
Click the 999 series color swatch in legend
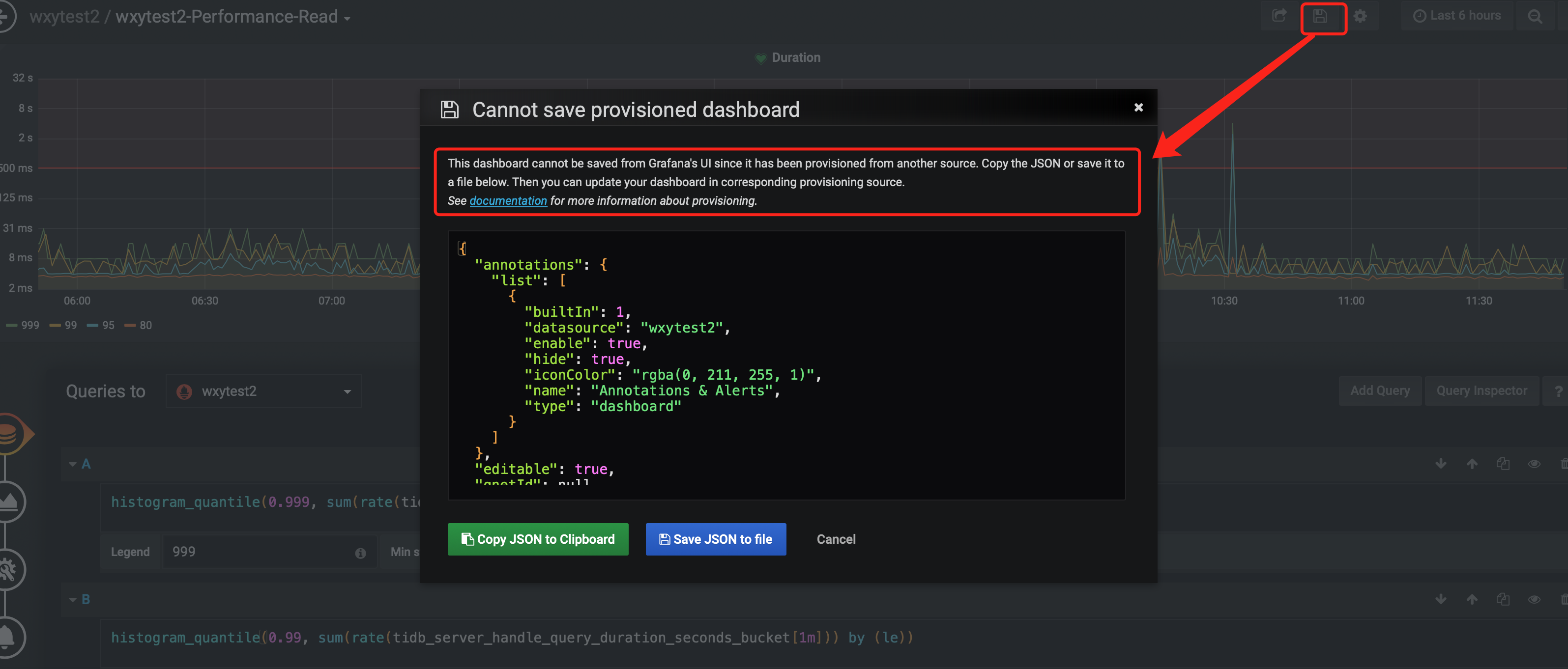point(12,325)
